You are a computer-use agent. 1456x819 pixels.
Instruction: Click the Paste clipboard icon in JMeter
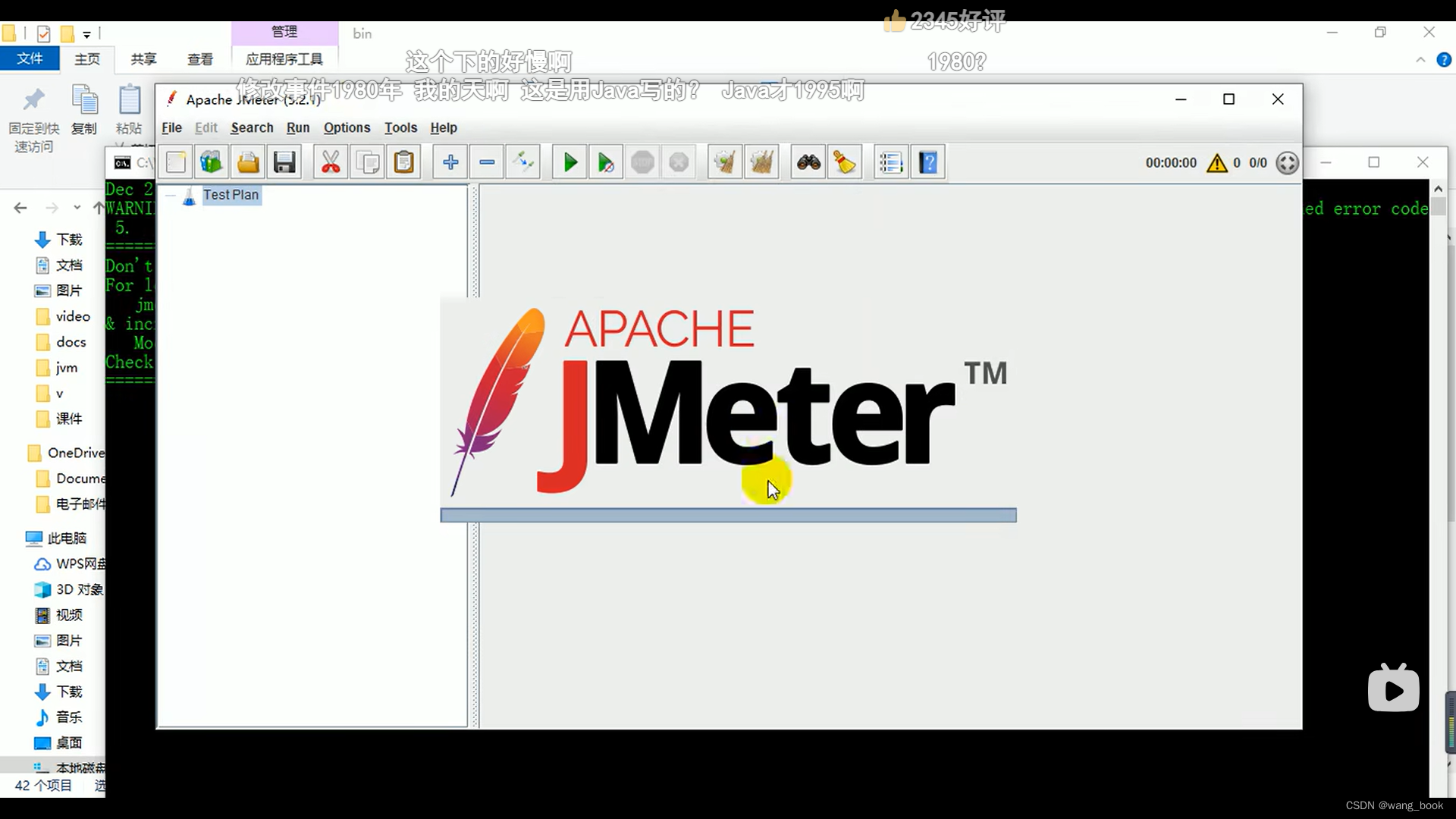(404, 162)
